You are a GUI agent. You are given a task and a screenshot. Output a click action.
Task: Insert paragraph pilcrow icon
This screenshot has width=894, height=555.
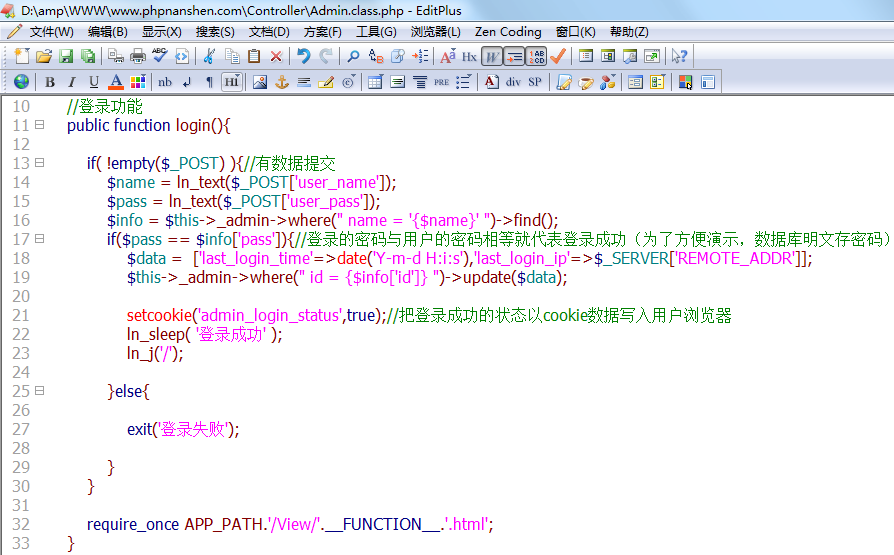[209, 82]
